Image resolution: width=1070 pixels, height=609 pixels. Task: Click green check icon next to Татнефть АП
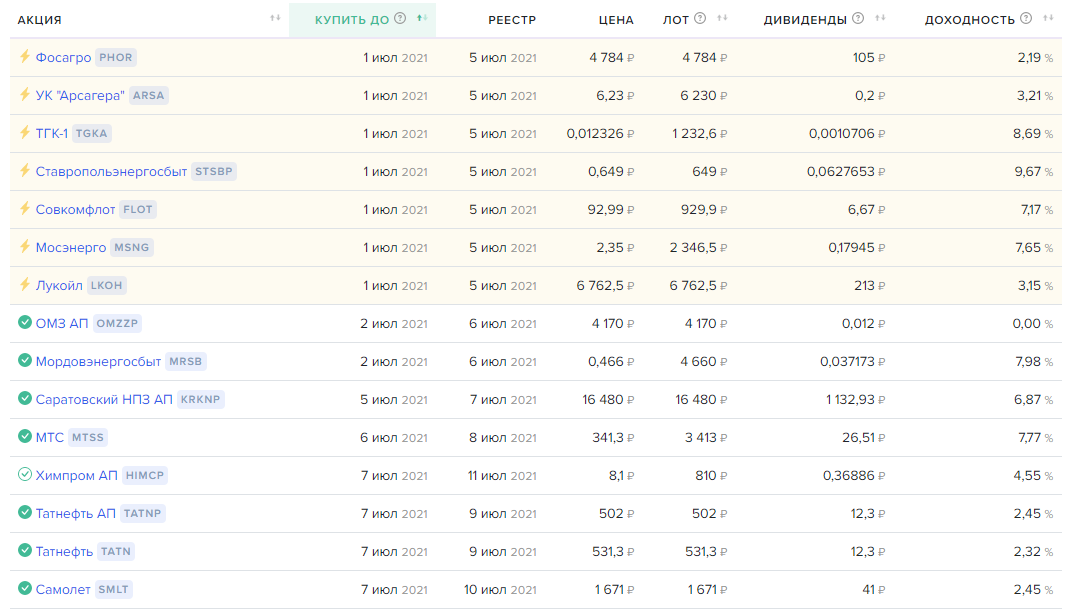[x=25, y=512]
